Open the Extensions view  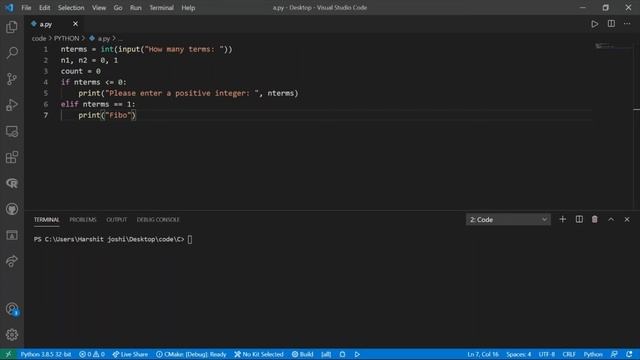point(12,157)
